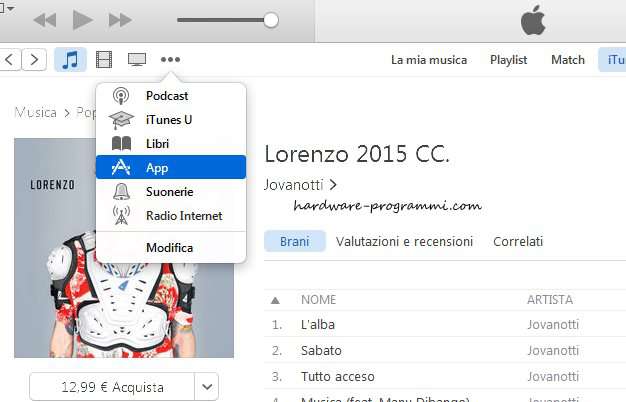The image size is (626, 402).
Task: Click the Podcast broadcast icon
Action: [121, 96]
